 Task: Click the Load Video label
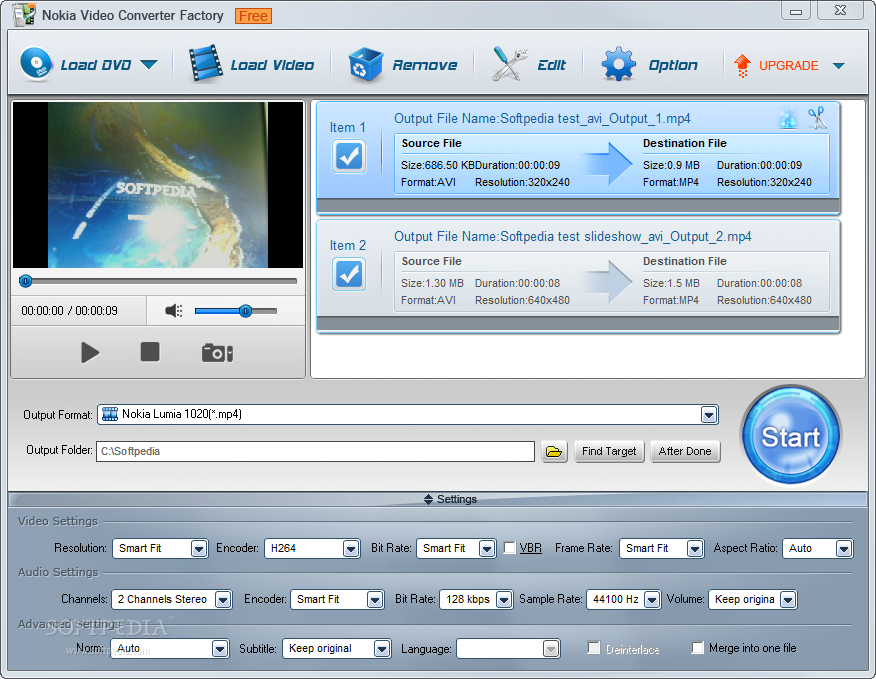(272, 65)
